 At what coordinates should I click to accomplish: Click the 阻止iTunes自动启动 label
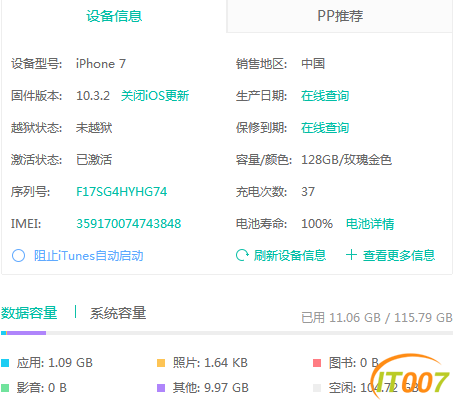coord(89,256)
